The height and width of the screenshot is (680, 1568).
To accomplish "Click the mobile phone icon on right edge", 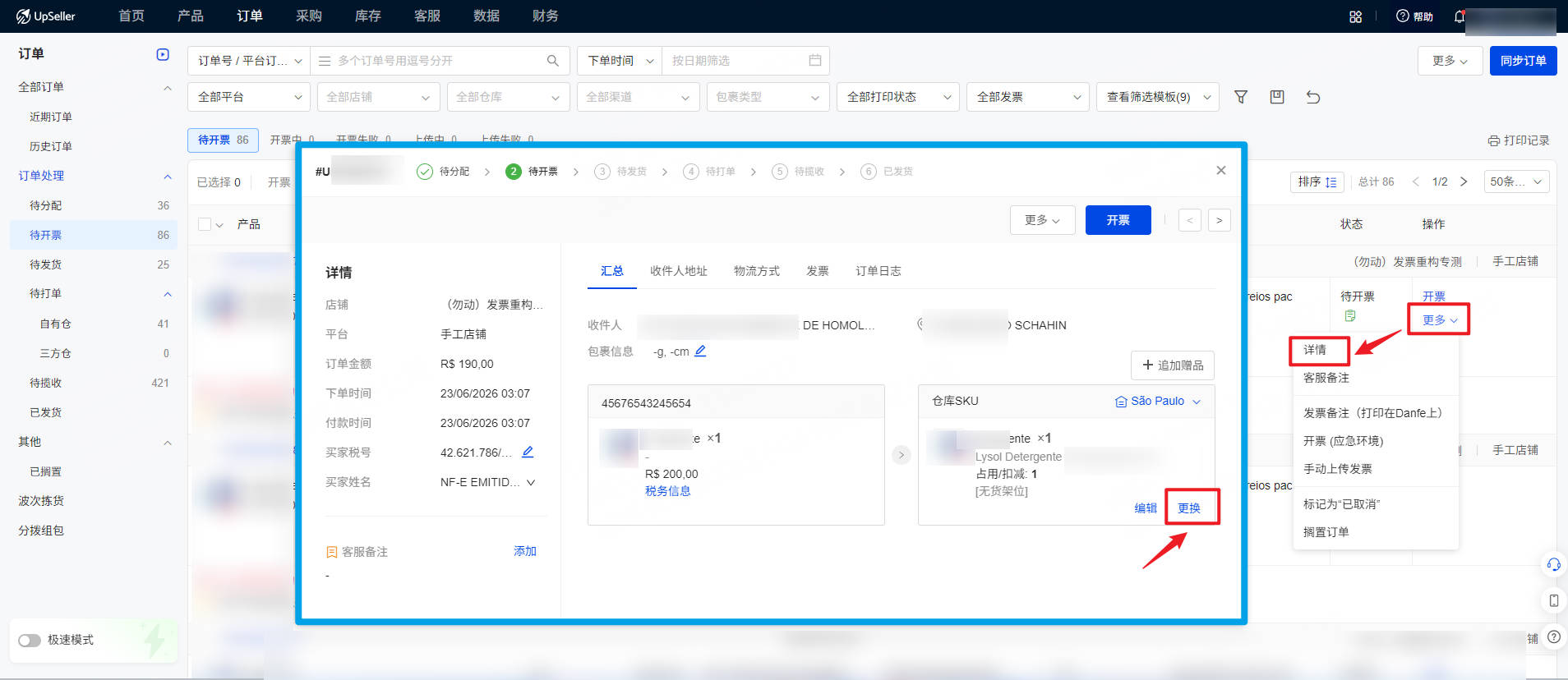I will click(x=1553, y=600).
